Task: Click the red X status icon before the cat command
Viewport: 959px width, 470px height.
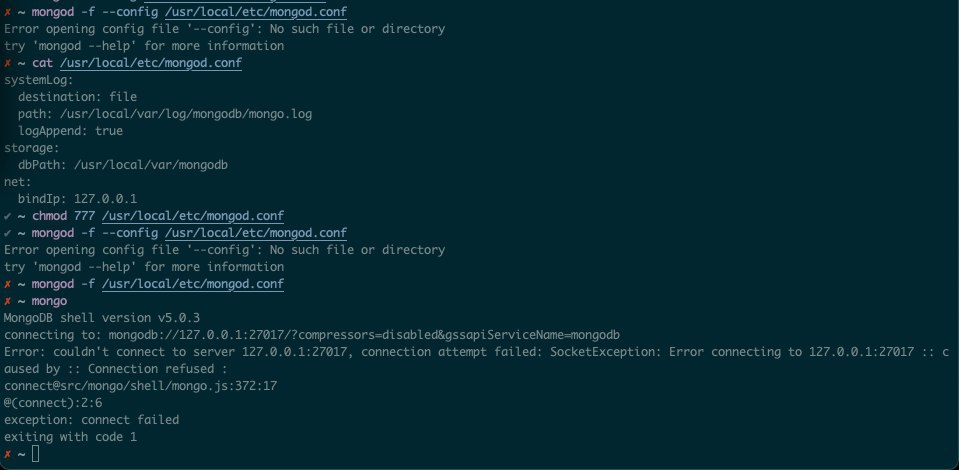Action: pyautogui.click(x=8, y=63)
